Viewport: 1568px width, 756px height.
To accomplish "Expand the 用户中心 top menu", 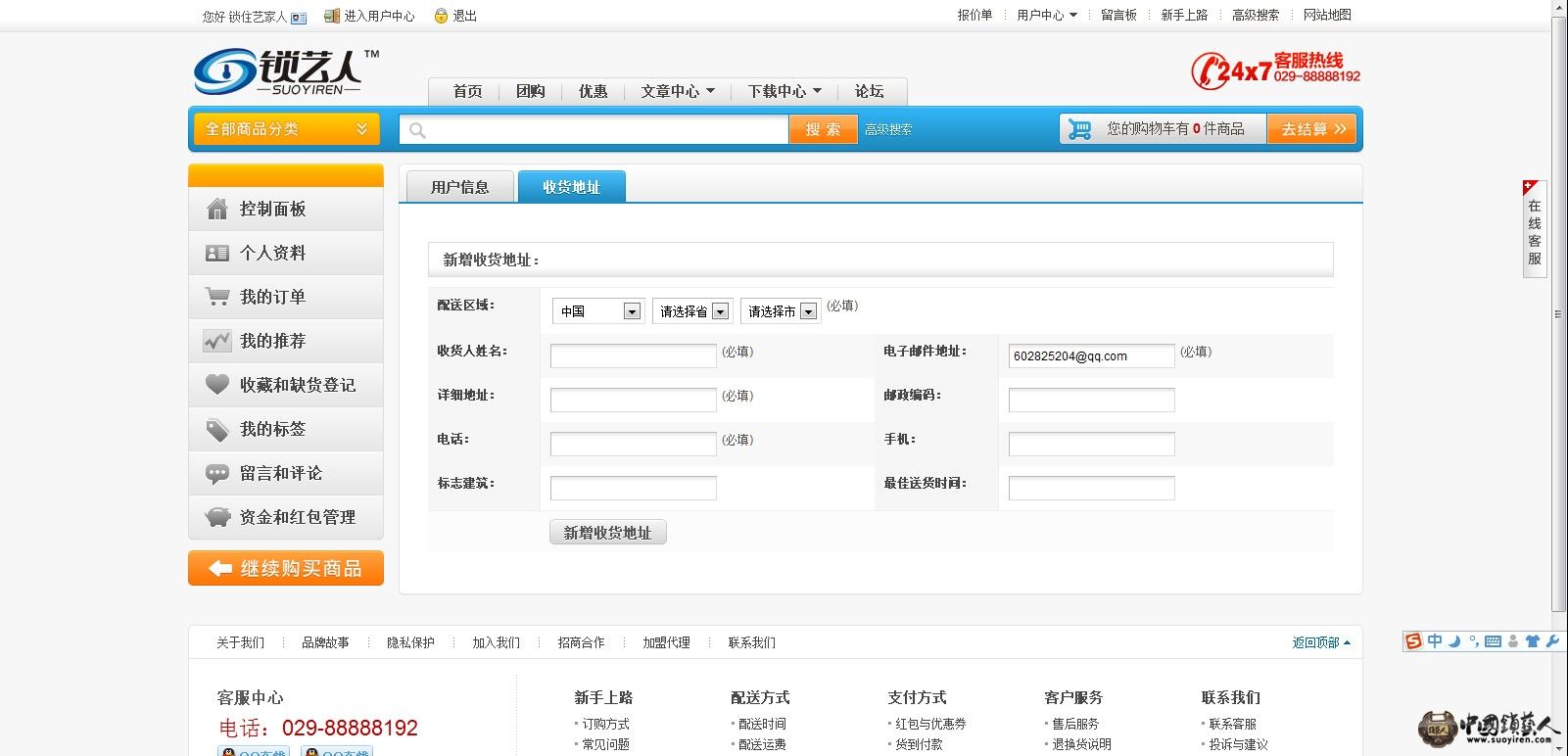I will (1047, 15).
